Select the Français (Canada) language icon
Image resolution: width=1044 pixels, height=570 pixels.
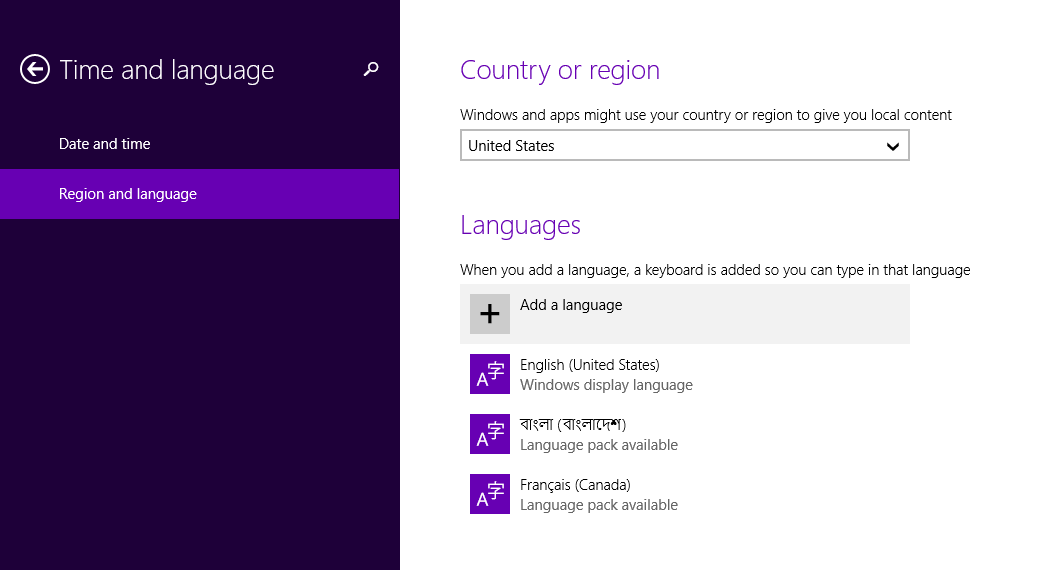(489, 494)
